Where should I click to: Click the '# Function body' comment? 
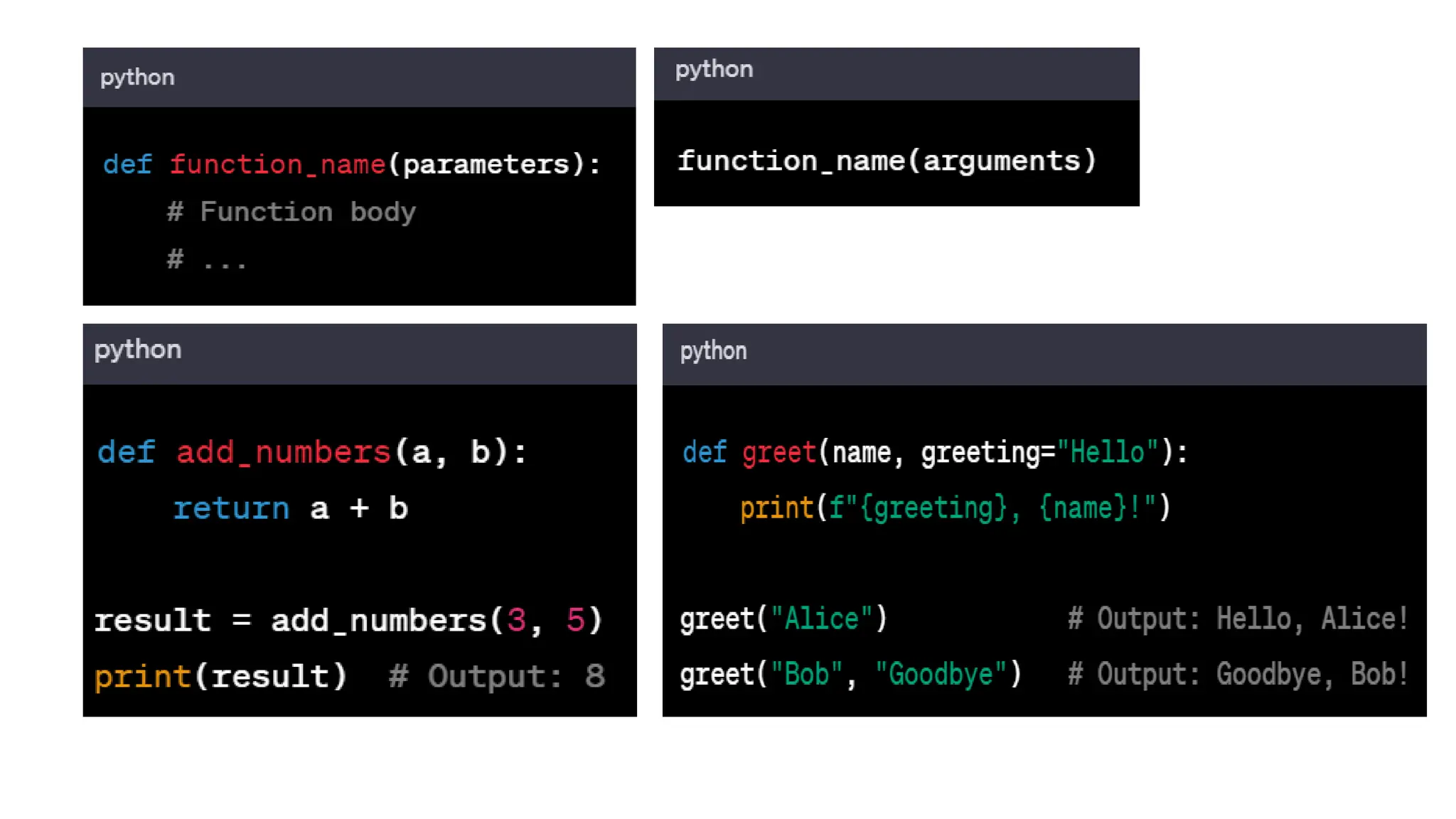(x=291, y=212)
